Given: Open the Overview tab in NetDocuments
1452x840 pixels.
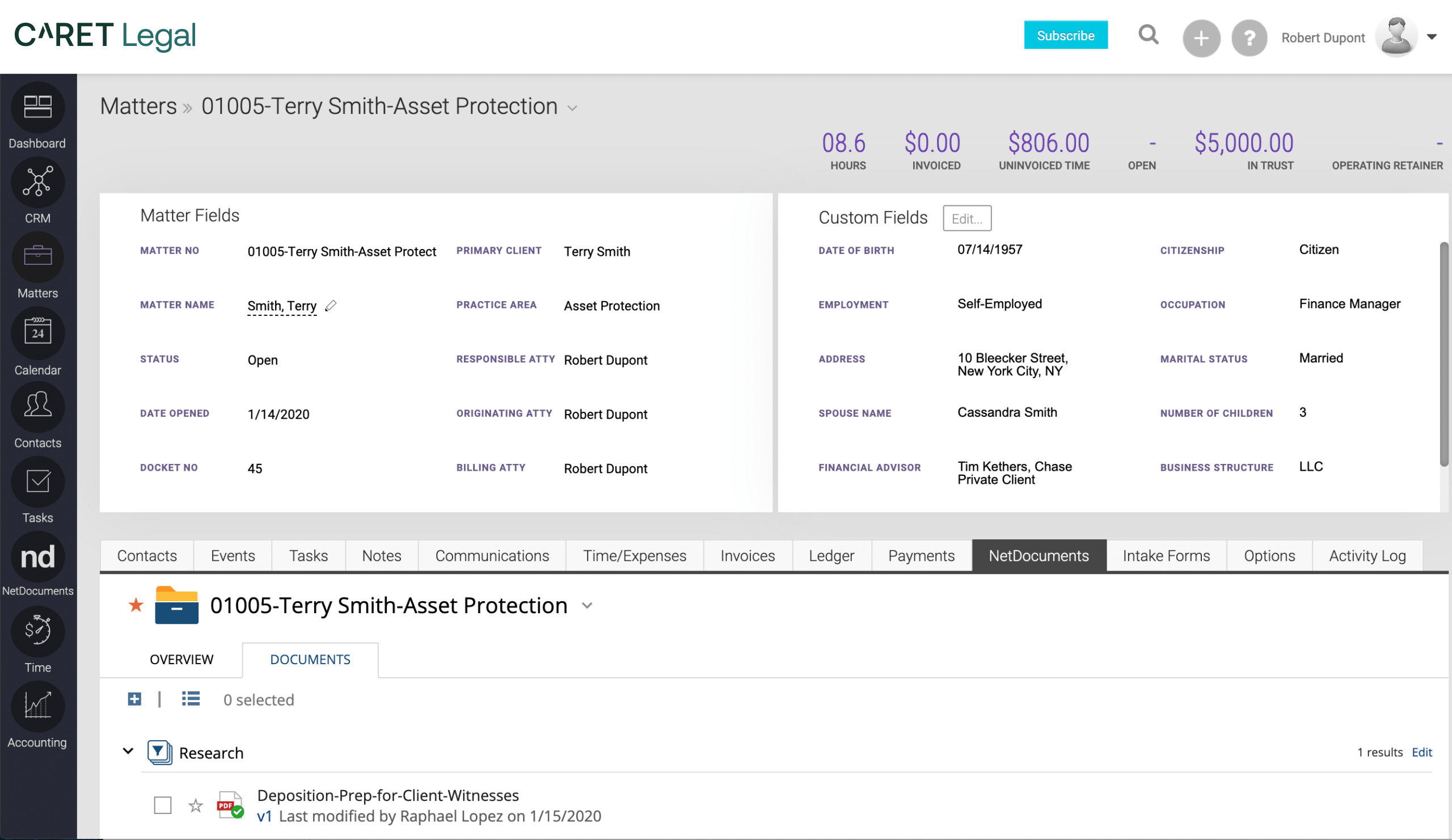Looking at the screenshot, I should [181, 660].
